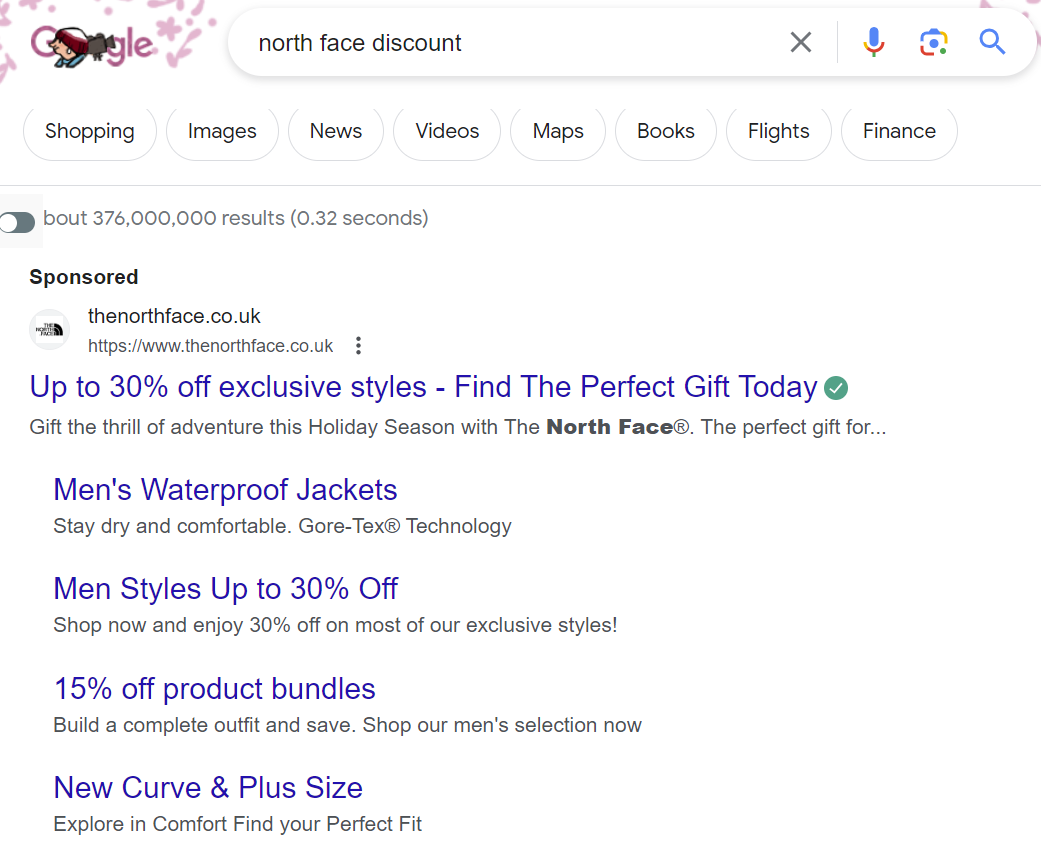
Task: Select the Finance filter chip
Action: (899, 131)
